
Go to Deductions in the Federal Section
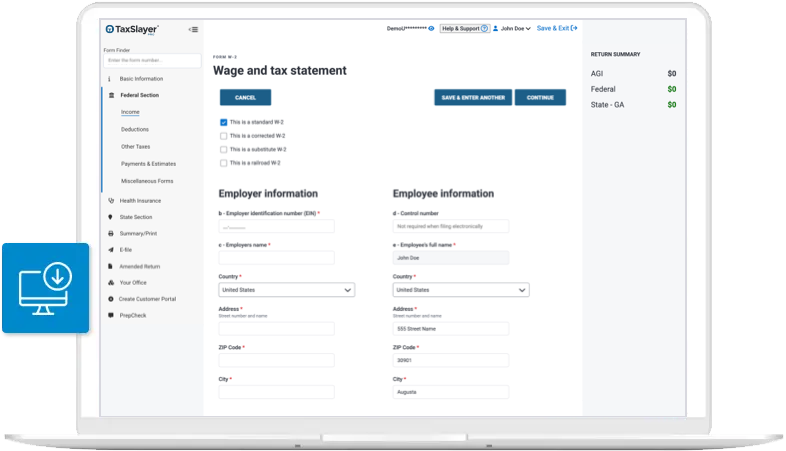click(x=135, y=129)
